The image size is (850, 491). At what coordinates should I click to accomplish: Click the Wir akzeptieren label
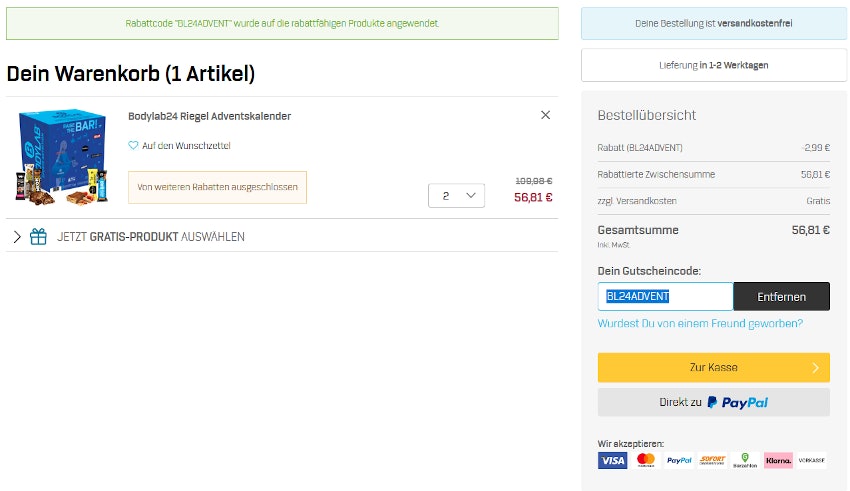point(630,443)
